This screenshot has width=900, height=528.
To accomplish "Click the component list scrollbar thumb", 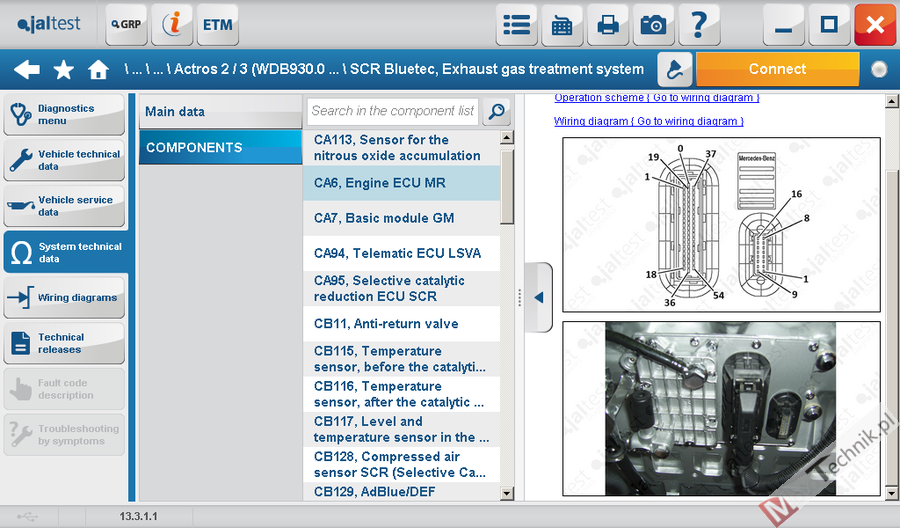I will click(507, 188).
